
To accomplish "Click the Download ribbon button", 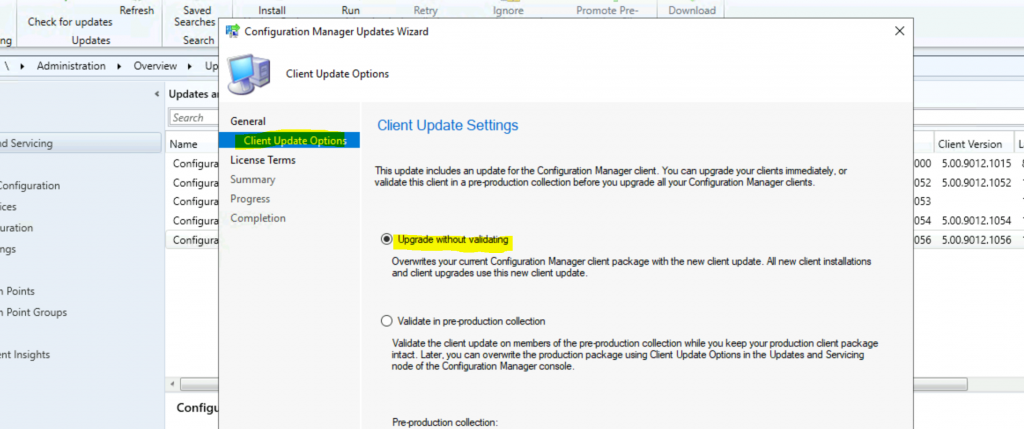I will (x=692, y=10).
